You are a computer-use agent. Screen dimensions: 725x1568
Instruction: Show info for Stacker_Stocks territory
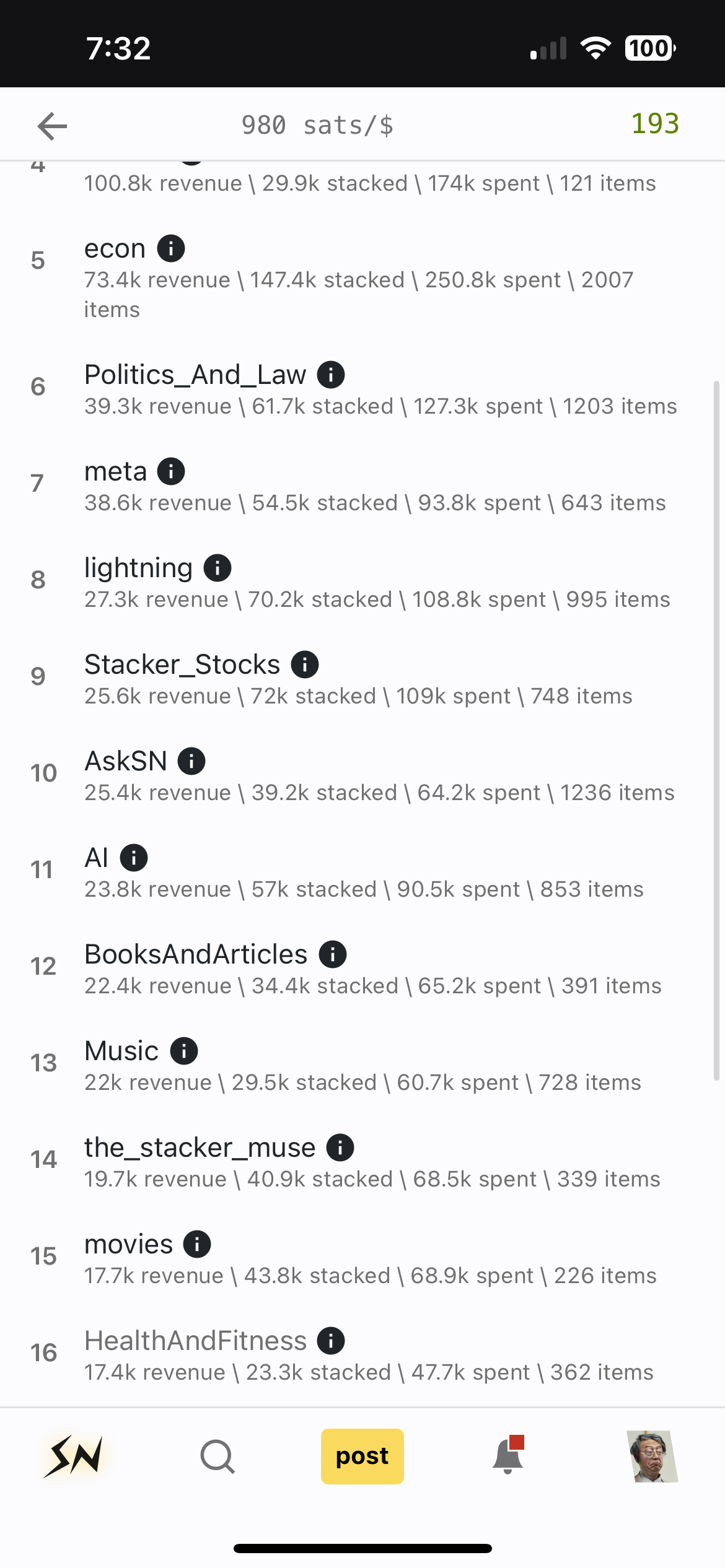[305, 664]
